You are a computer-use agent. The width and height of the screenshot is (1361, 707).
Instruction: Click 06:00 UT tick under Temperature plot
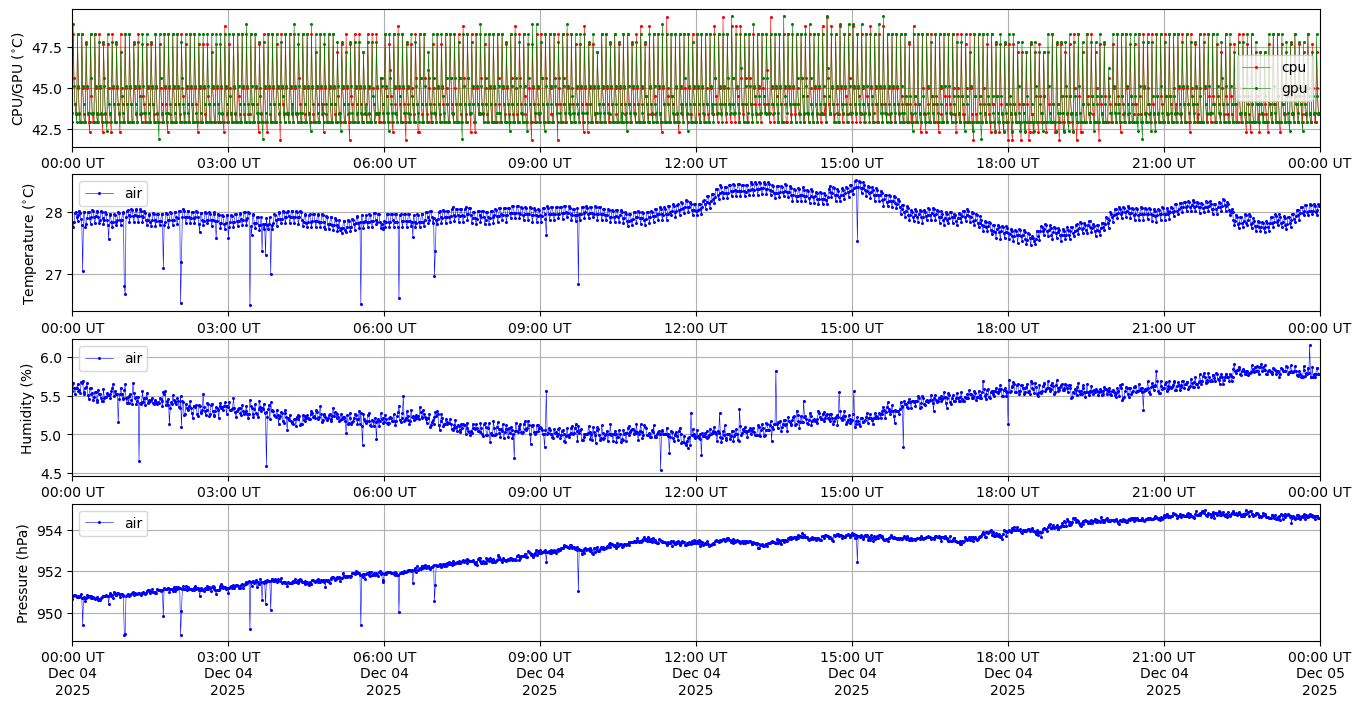[x=383, y=328]
